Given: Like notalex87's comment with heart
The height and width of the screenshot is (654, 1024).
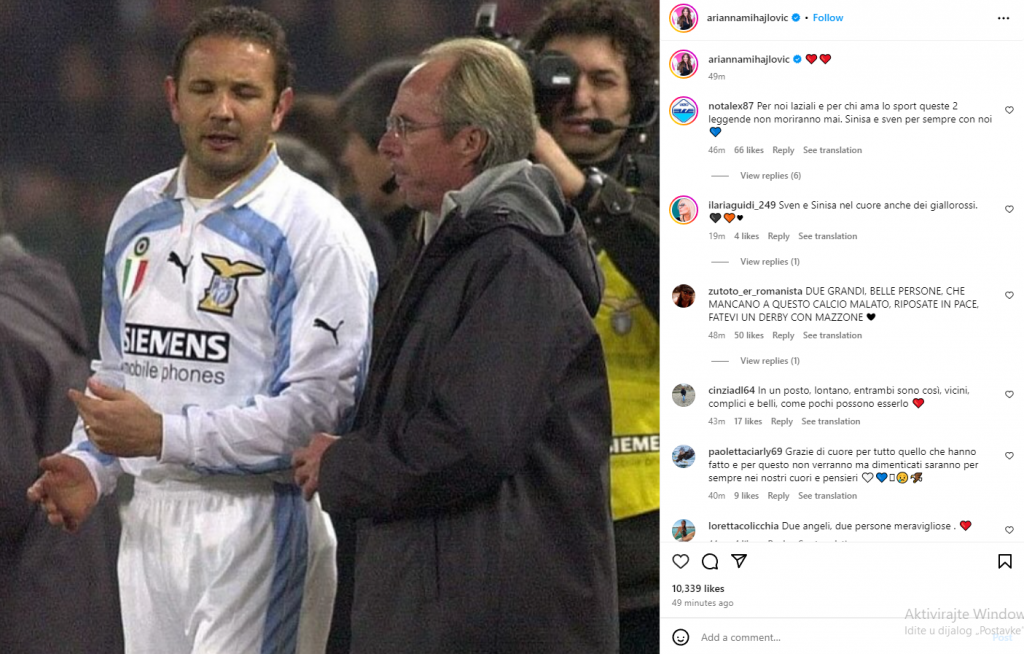Looking at the screenshot, I should tap(1009, 110).
